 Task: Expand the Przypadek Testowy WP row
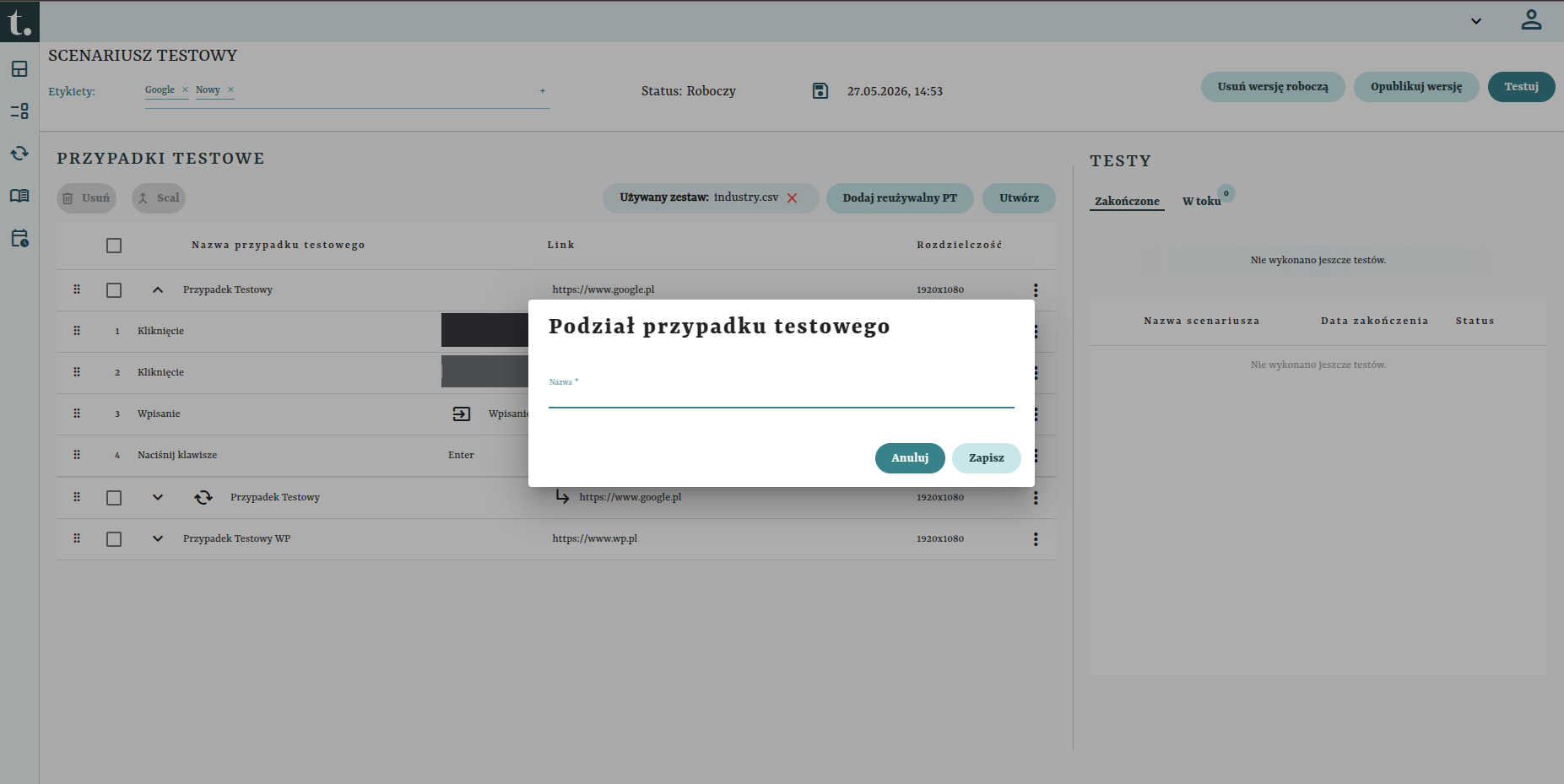point(158,539)
